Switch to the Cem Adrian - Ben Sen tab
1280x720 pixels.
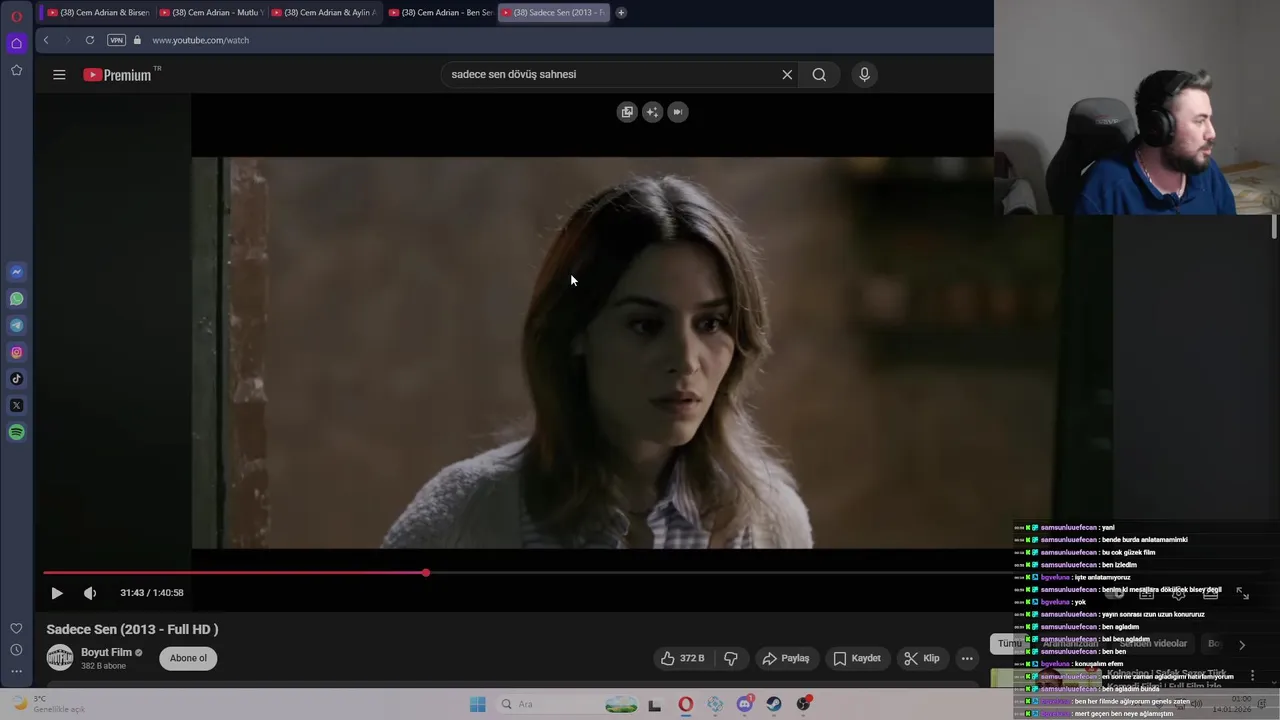coord(439,13)
